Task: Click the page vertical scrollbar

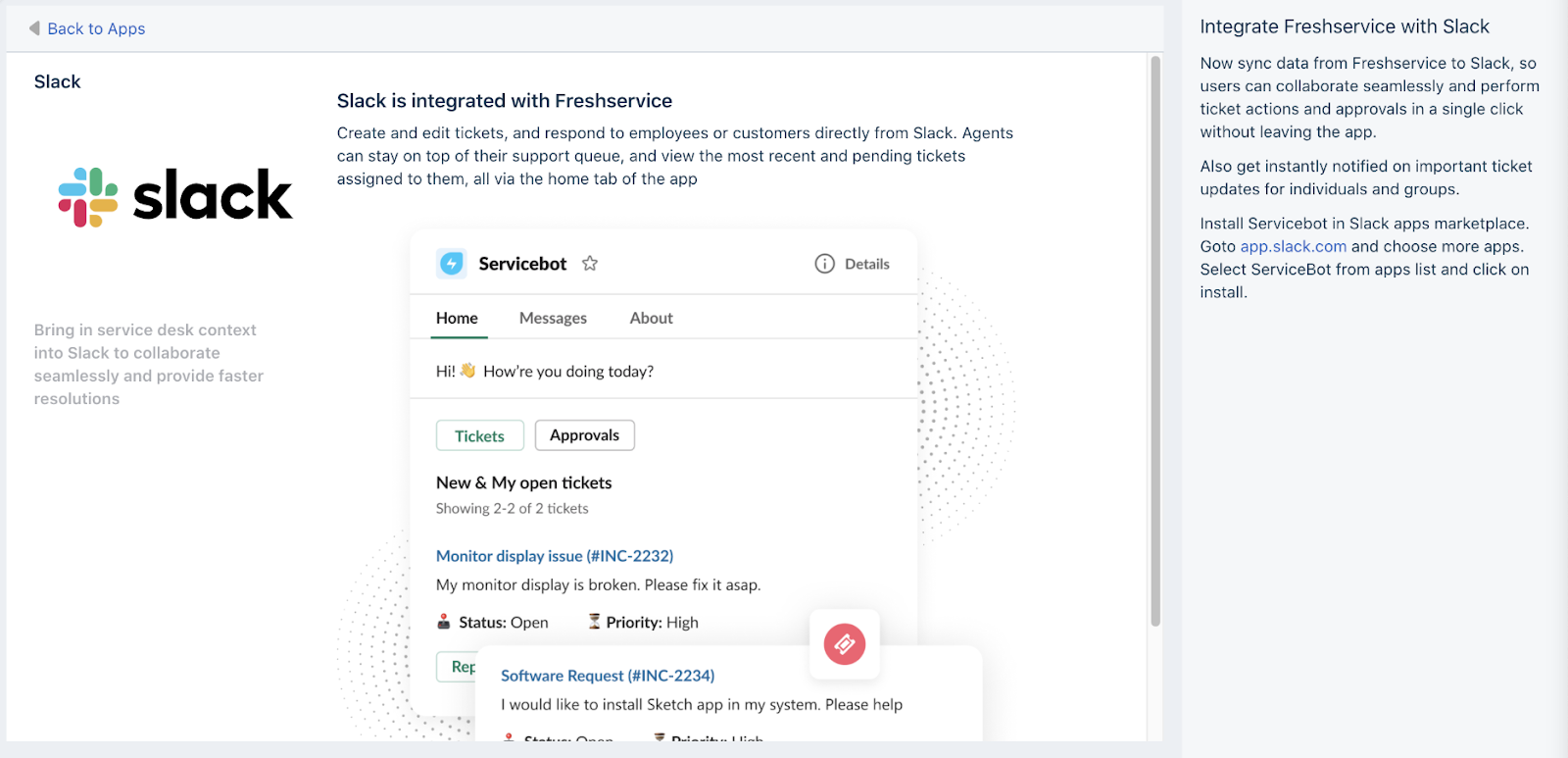Action: [1155, 340]
